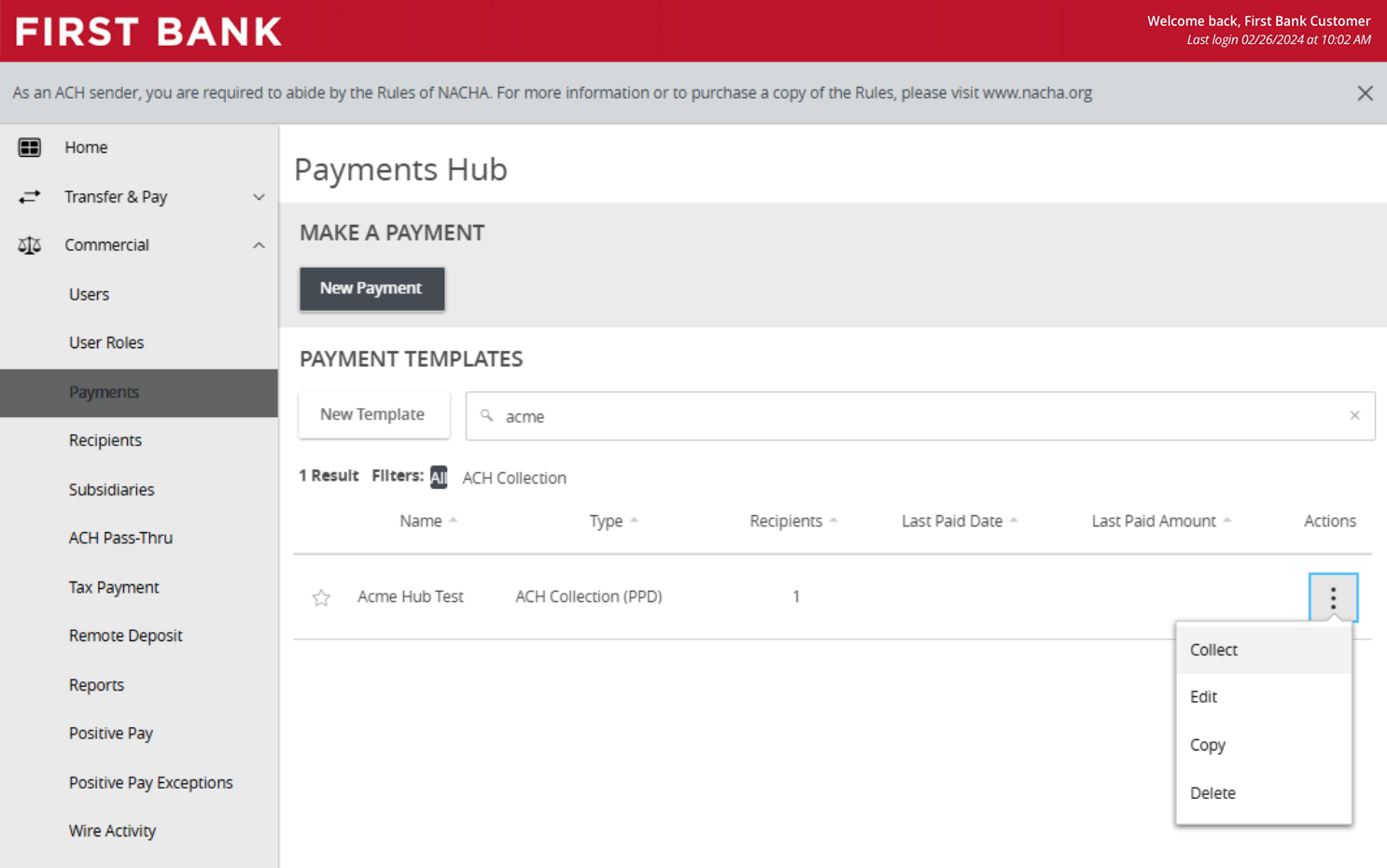This screenshot has width=1387, height=868.
Task: Sort templates by Type column
Action: (613, 521)
